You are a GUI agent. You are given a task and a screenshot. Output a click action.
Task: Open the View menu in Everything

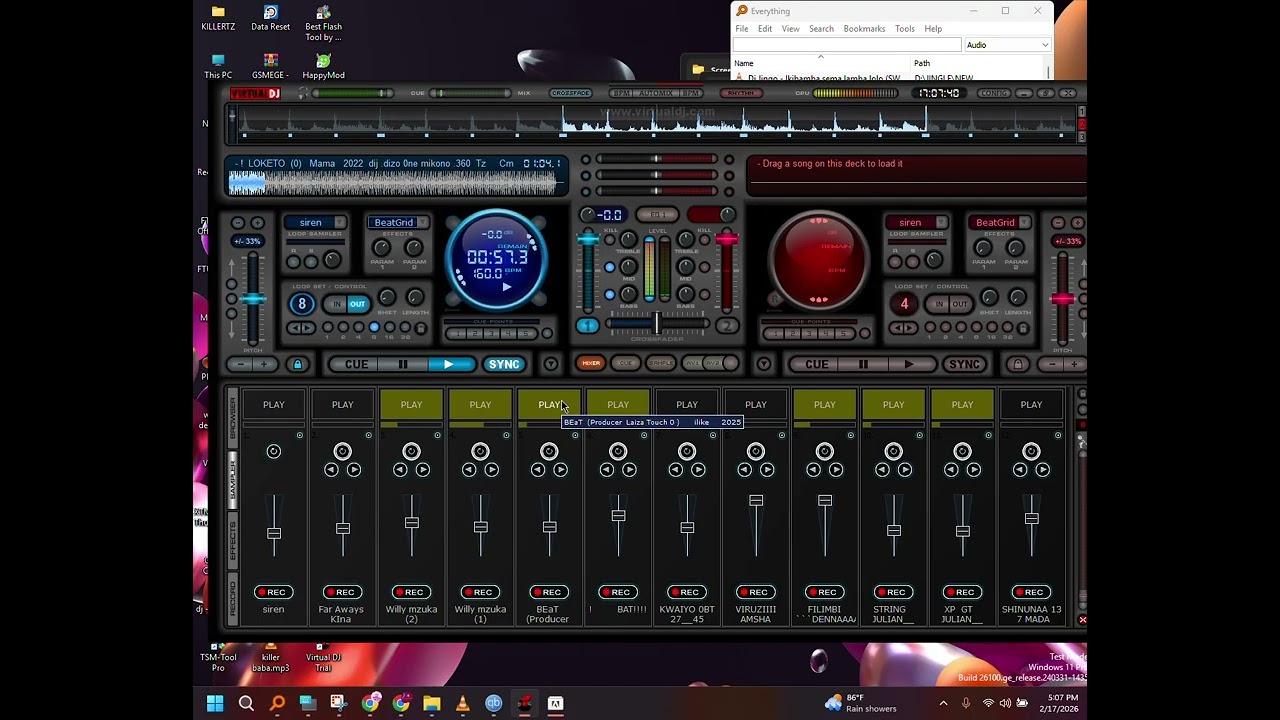click(790, 29)
